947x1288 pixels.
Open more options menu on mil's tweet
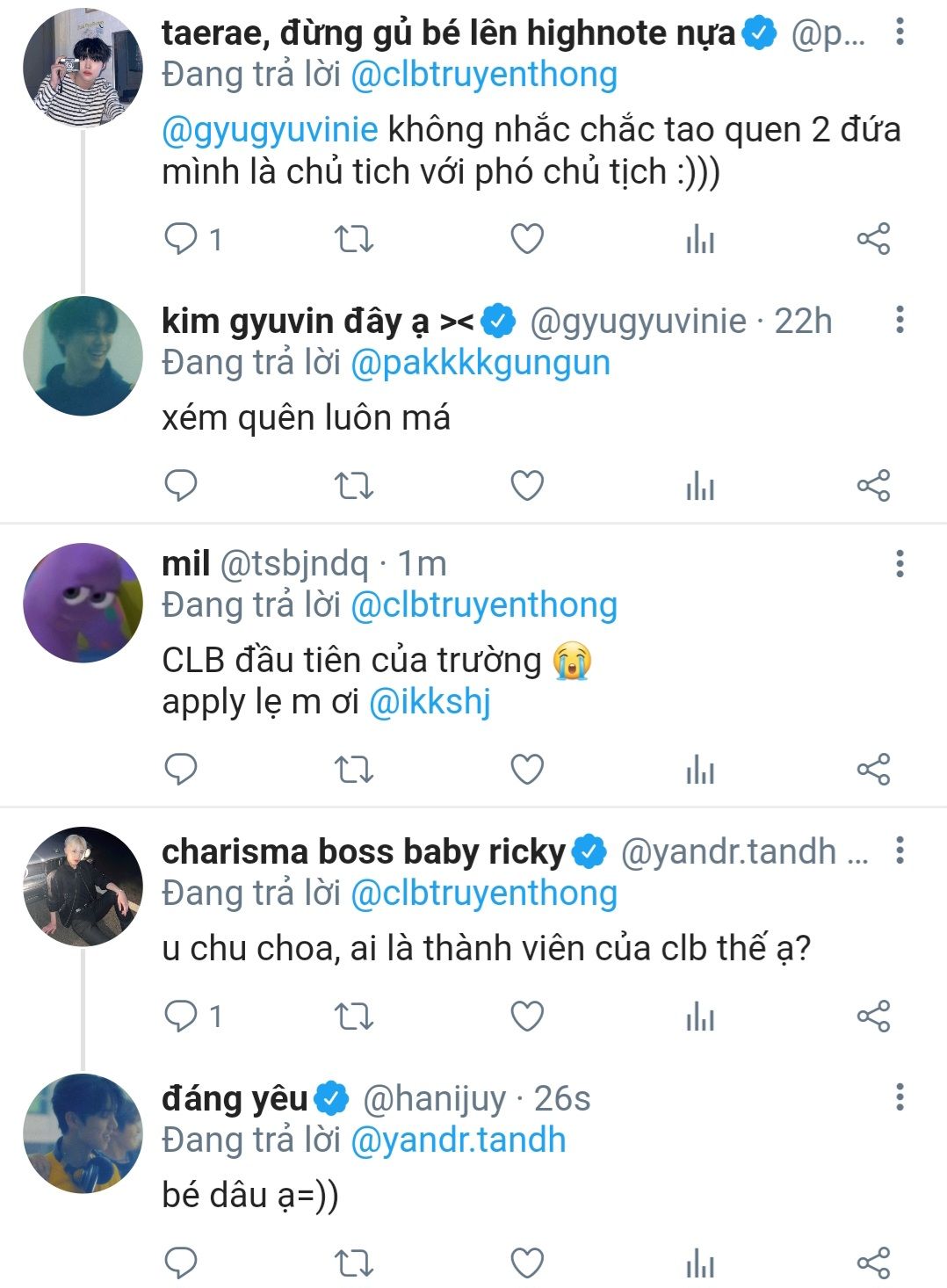click(x=900, y=564)
